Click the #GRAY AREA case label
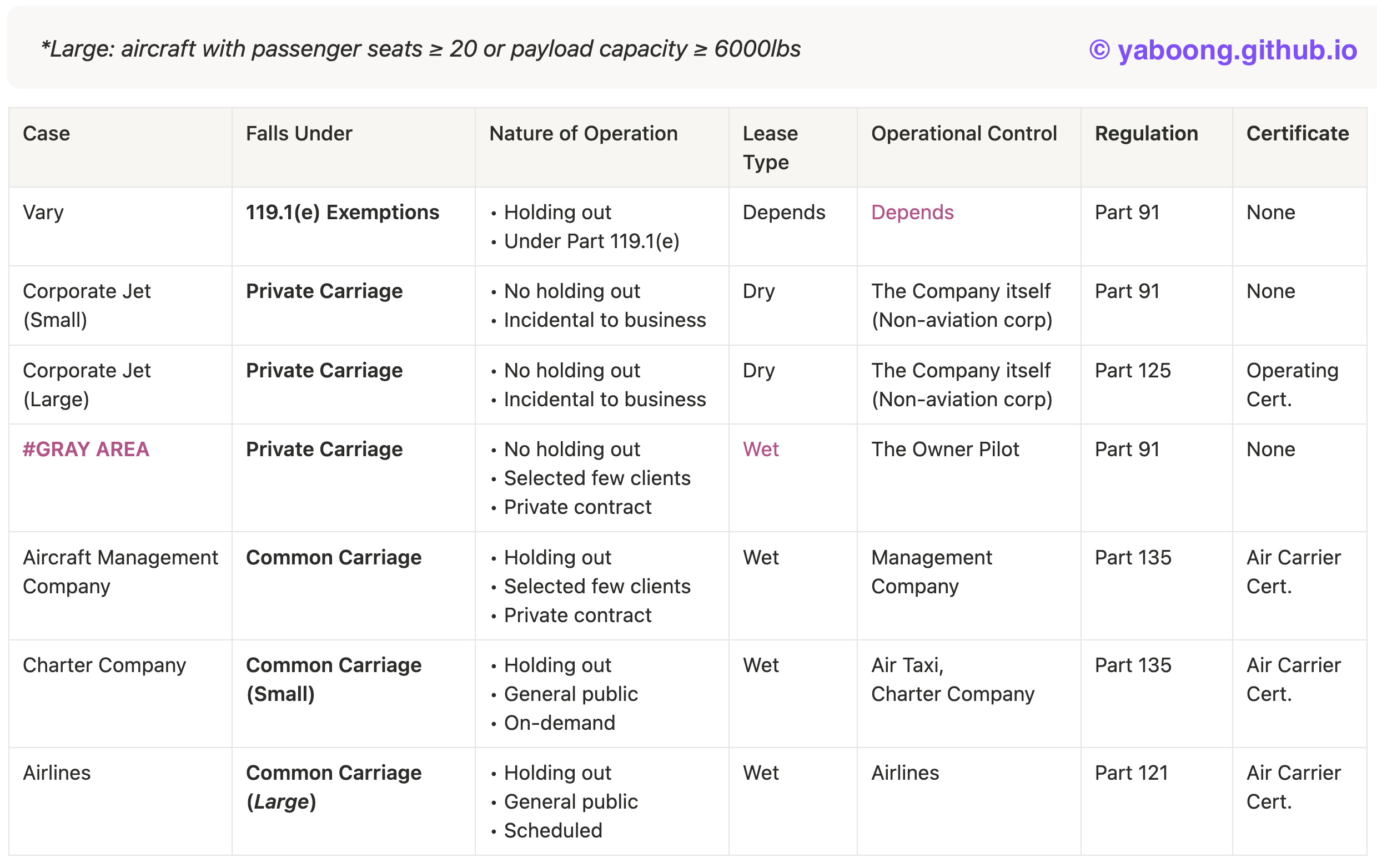Image resolution: width=1377 pixels, height=868 pixels. (x=86, y=450)
